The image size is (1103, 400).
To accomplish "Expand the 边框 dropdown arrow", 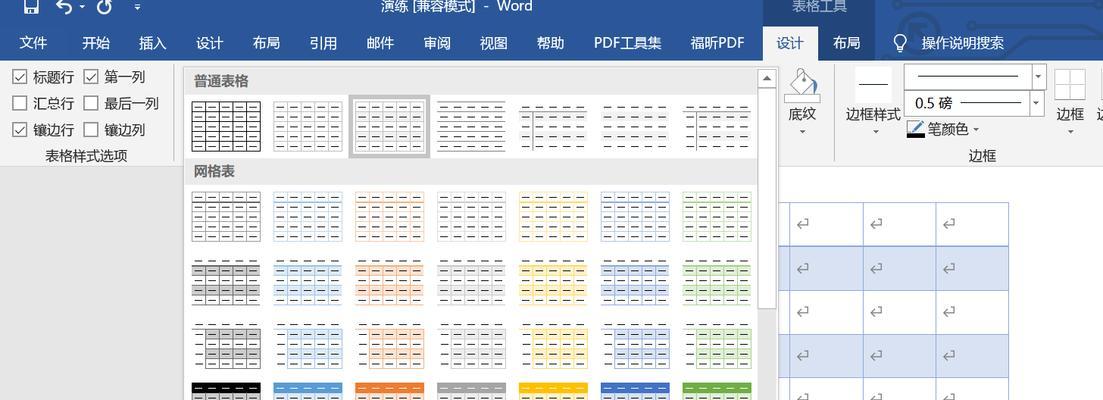I will pyautogui.click(x=1070, y=131).
